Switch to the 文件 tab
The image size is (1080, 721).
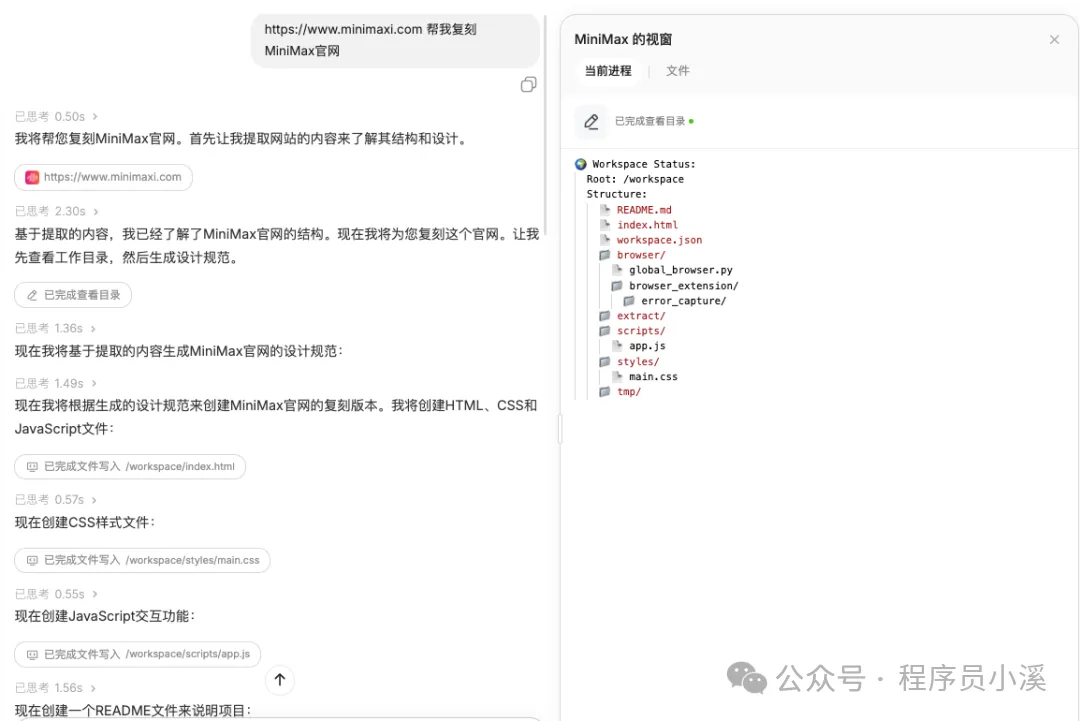[x=678, y=71]
